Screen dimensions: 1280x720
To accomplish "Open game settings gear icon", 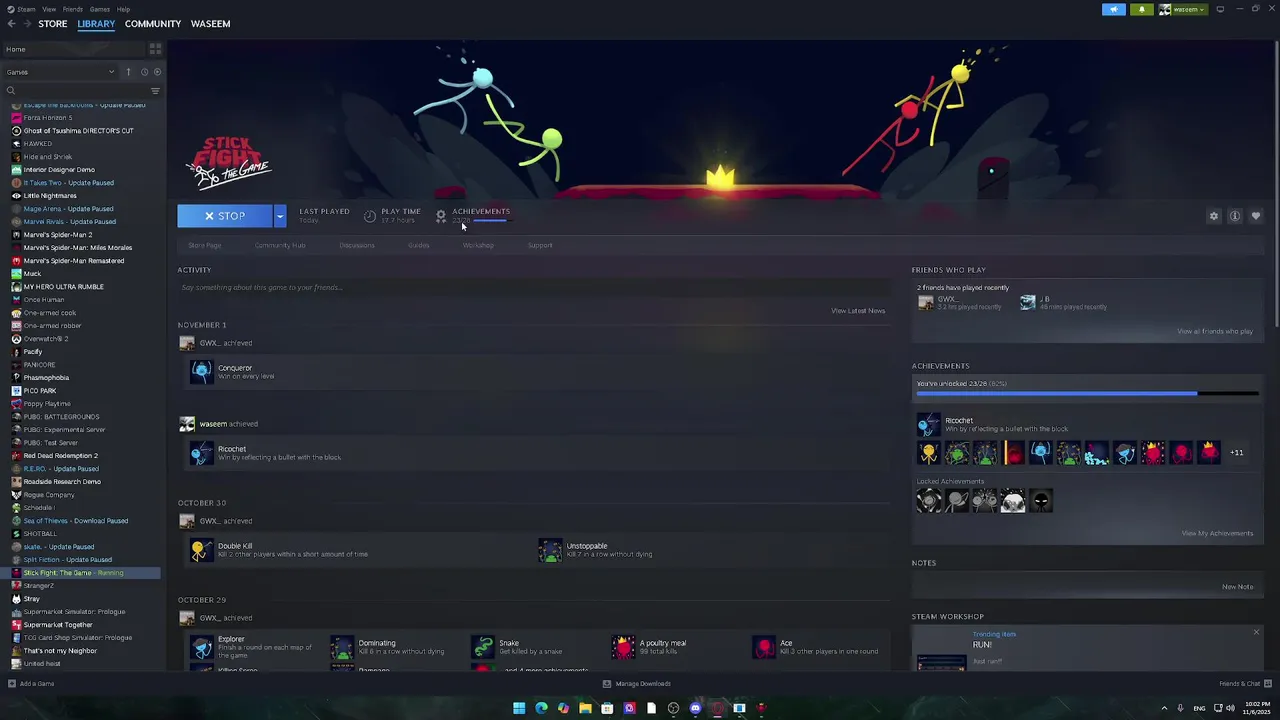I will pos(1214,216).
